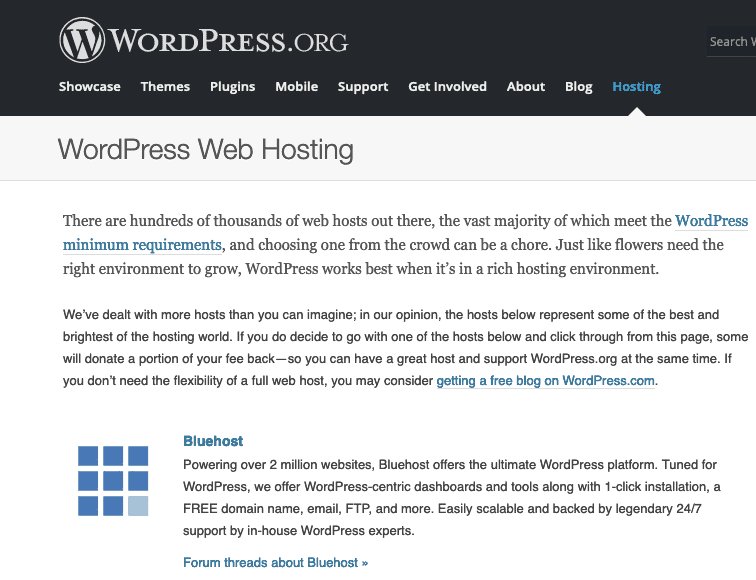
Task: Click the Bluehost grid logo
Action: (x=113, y=481)
